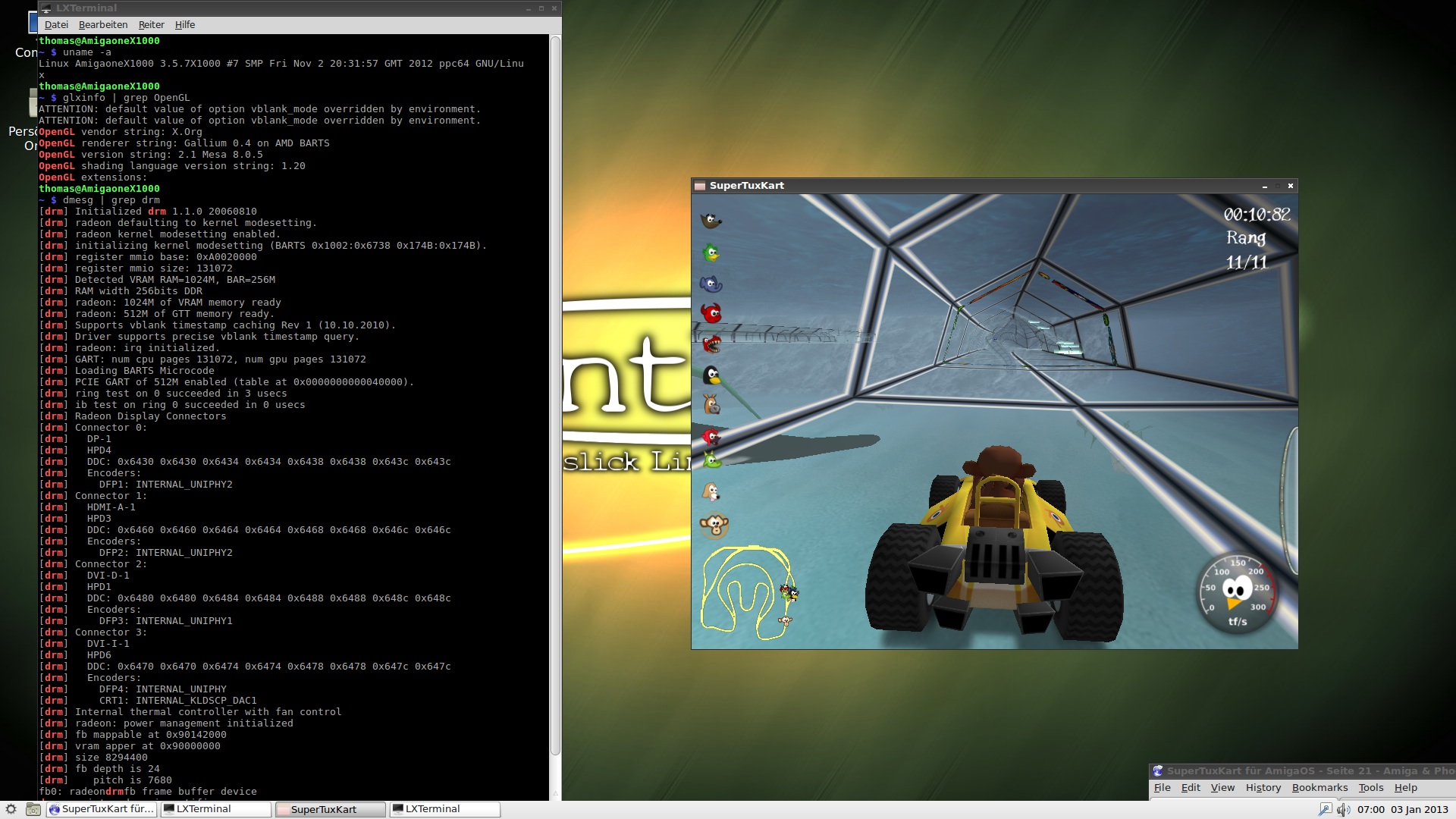Click the Tux penguin kart icon
1456x819 pixels.
(x=711, y=375)
